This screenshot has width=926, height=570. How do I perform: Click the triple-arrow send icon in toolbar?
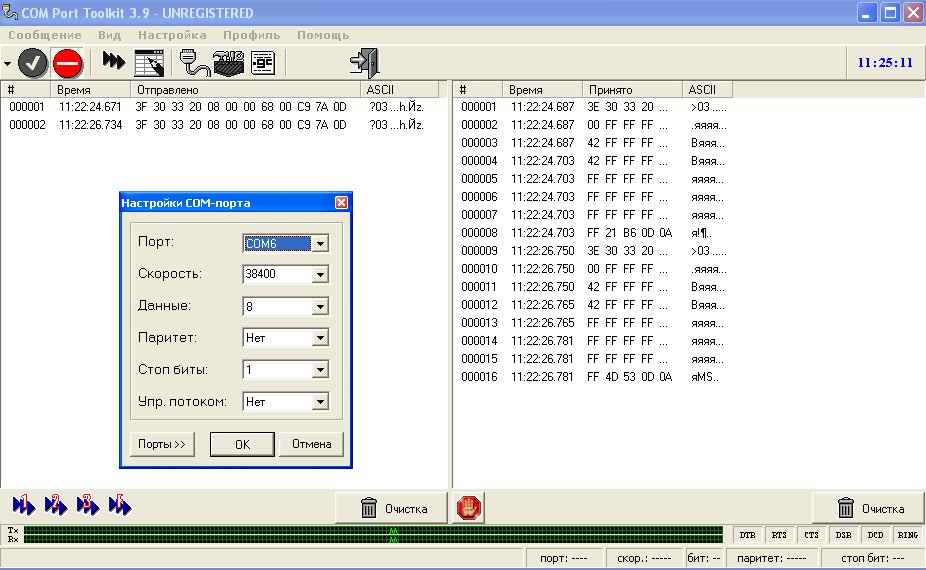click(113, 60)
